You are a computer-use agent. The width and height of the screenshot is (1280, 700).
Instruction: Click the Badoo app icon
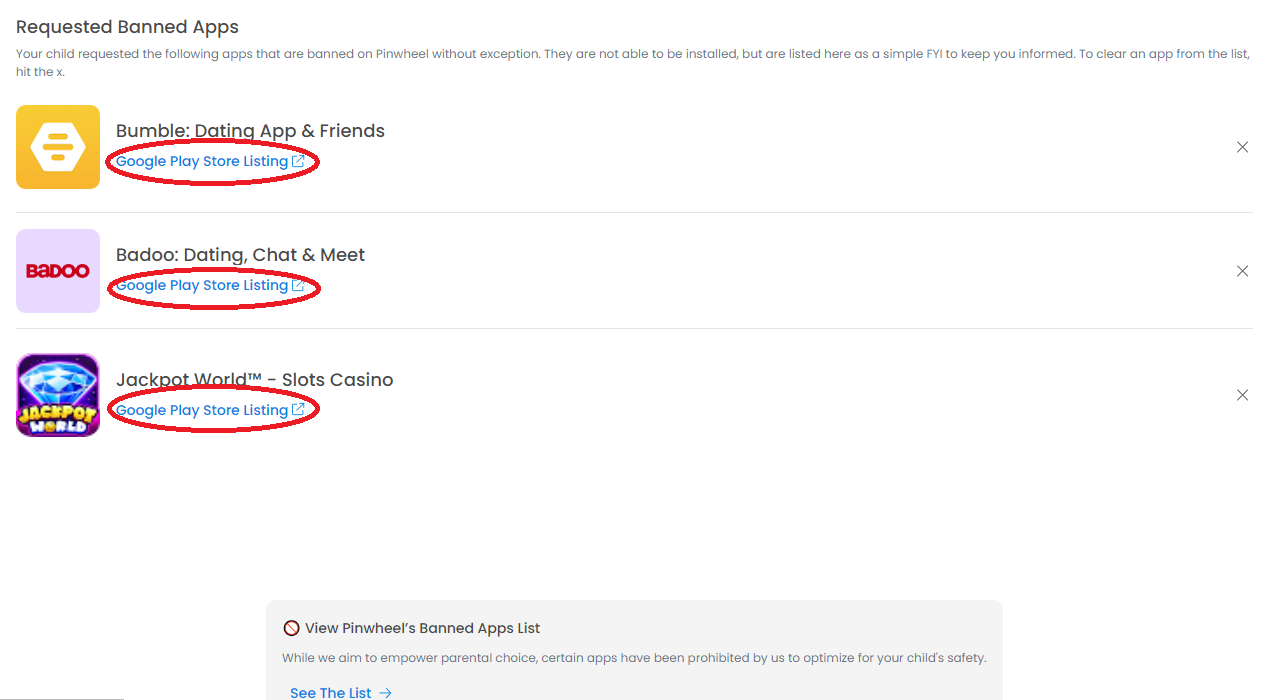pyautogui.click(x=58, y=271)
